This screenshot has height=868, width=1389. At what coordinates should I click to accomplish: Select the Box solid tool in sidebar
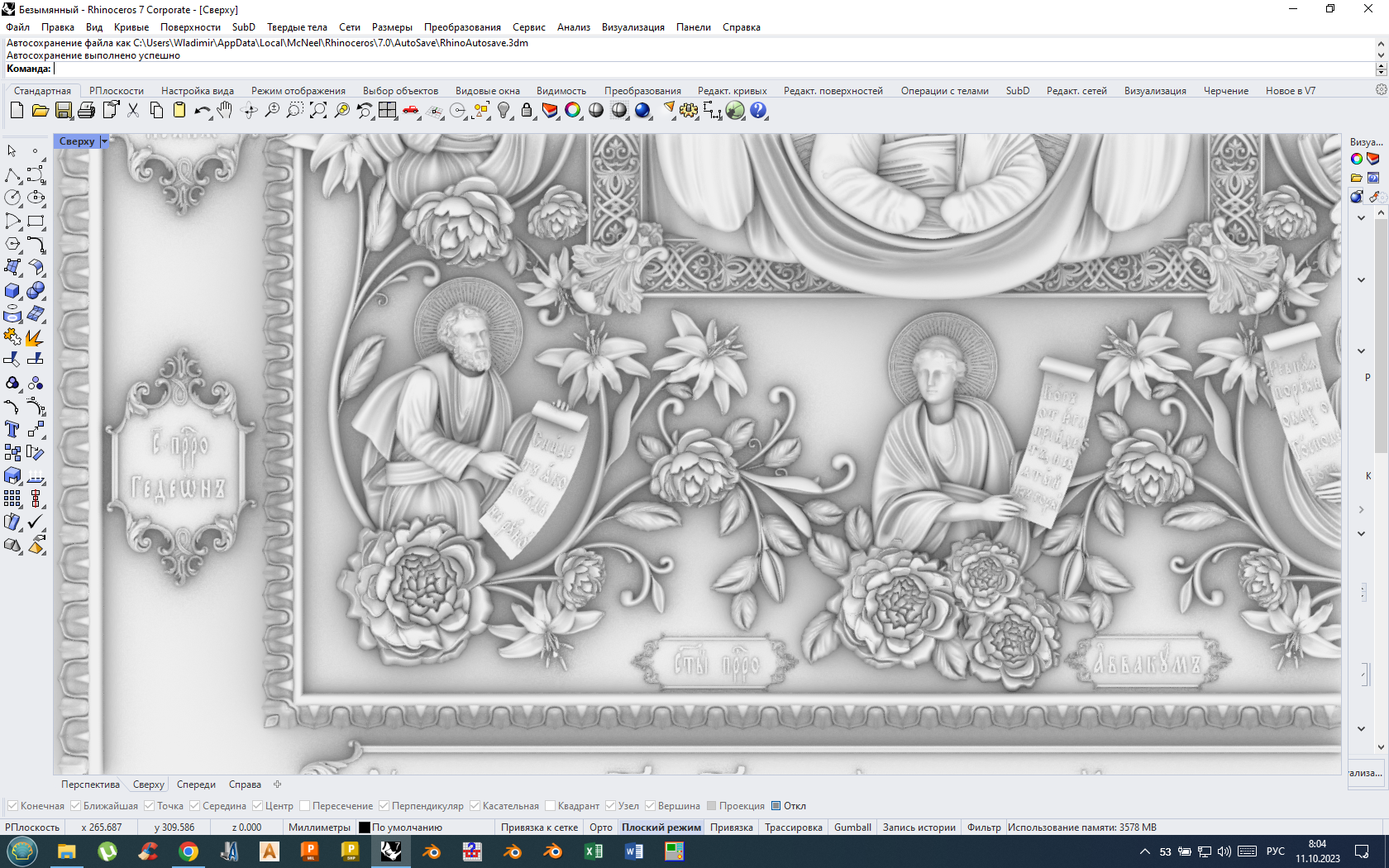[12, 291]
